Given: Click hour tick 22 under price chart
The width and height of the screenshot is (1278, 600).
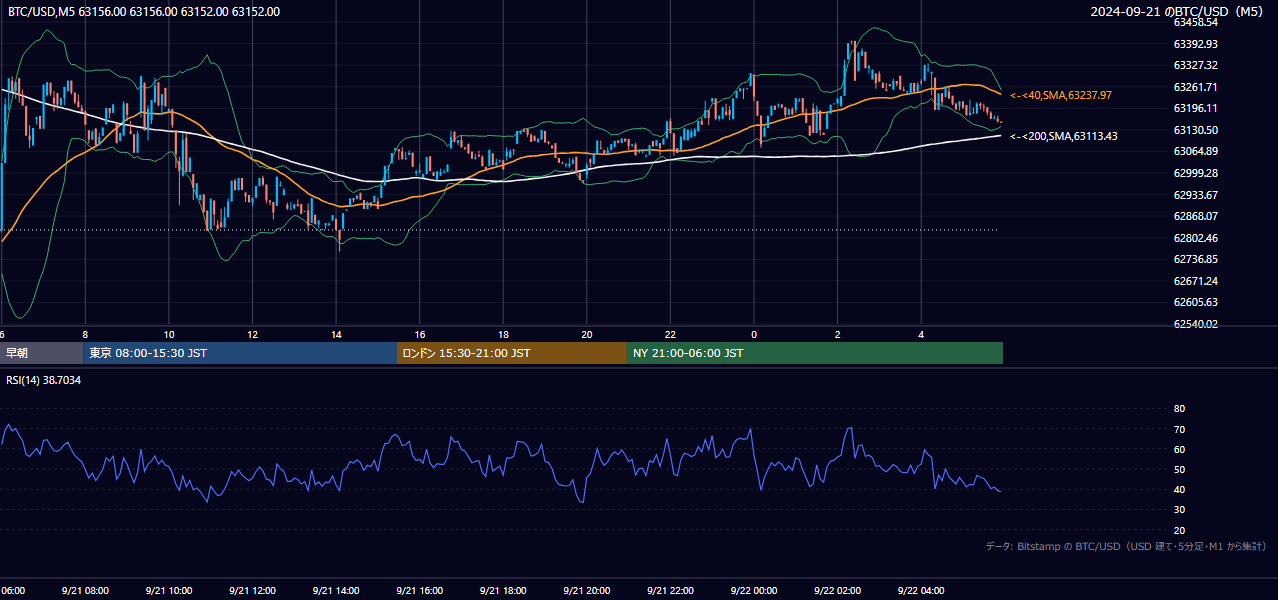Looking at the screenshot, I should 670,334.
